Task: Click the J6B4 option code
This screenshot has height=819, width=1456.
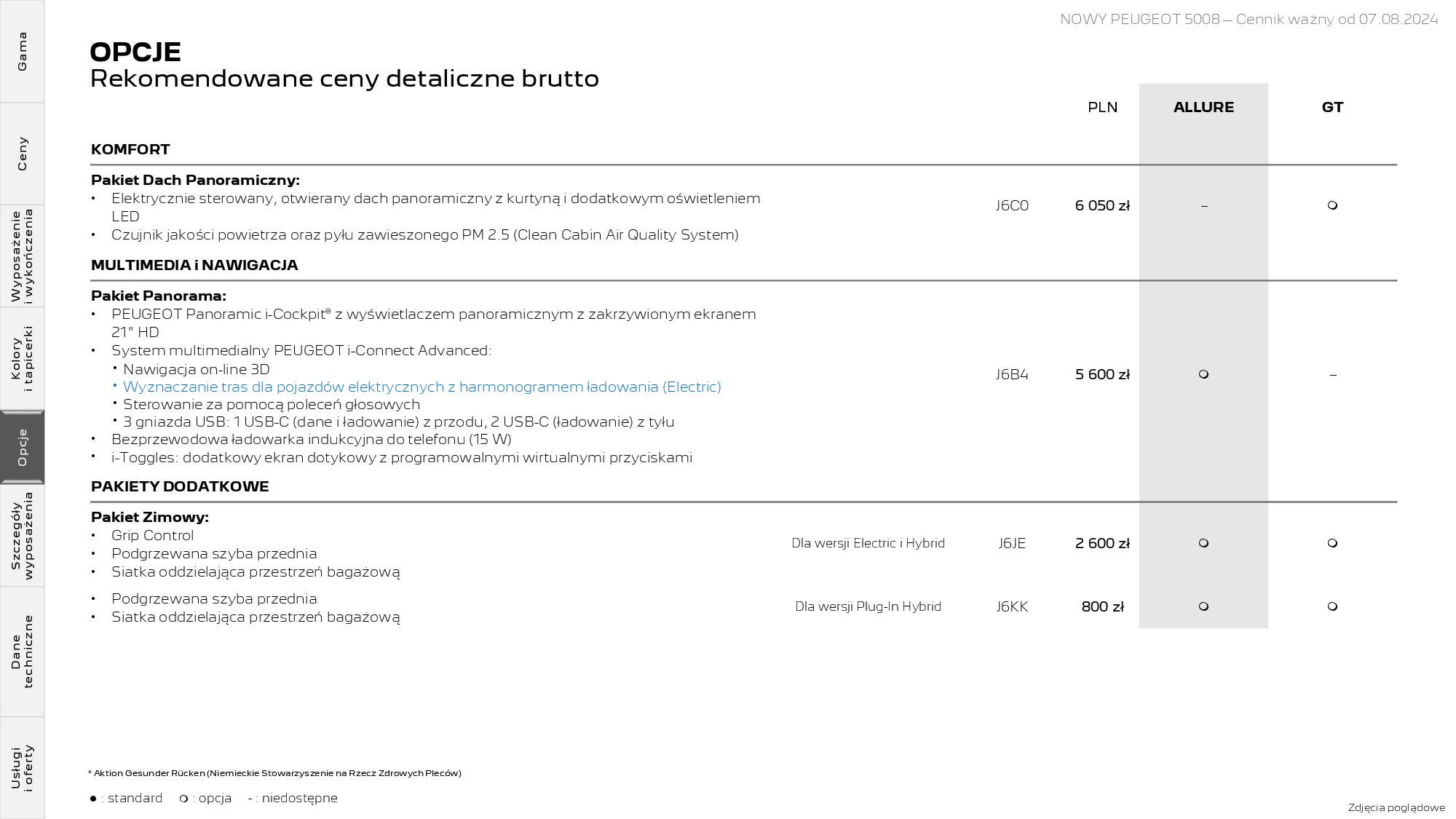Action: (x=1012, y=374)
